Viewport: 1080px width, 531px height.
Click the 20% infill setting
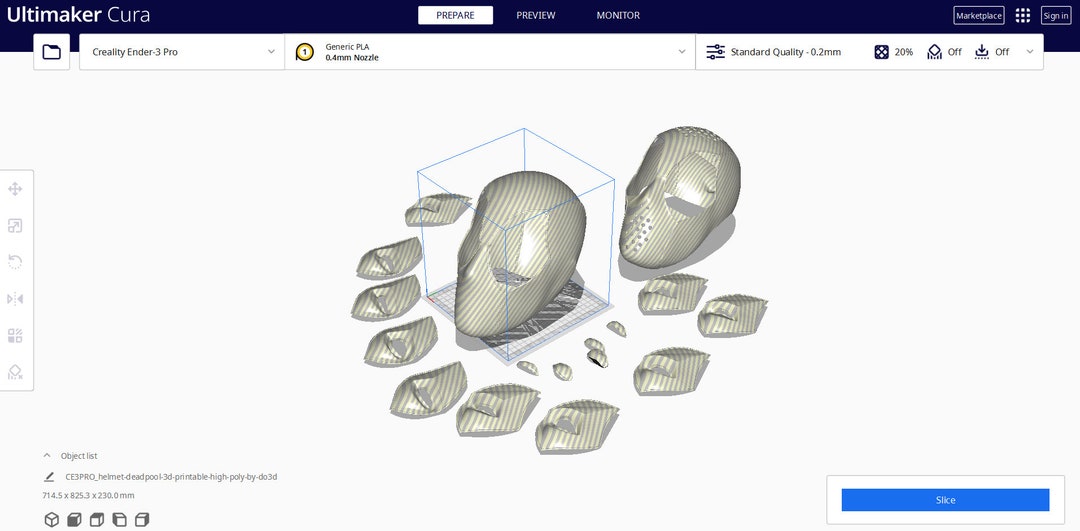pyautogui.click(x=894, y=52)
